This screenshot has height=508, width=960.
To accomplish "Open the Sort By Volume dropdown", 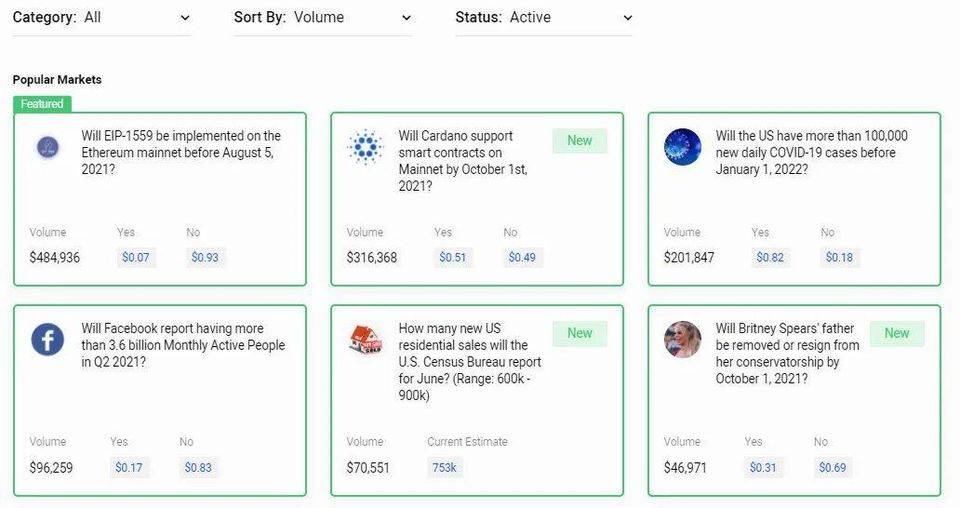I will [323, 18].
